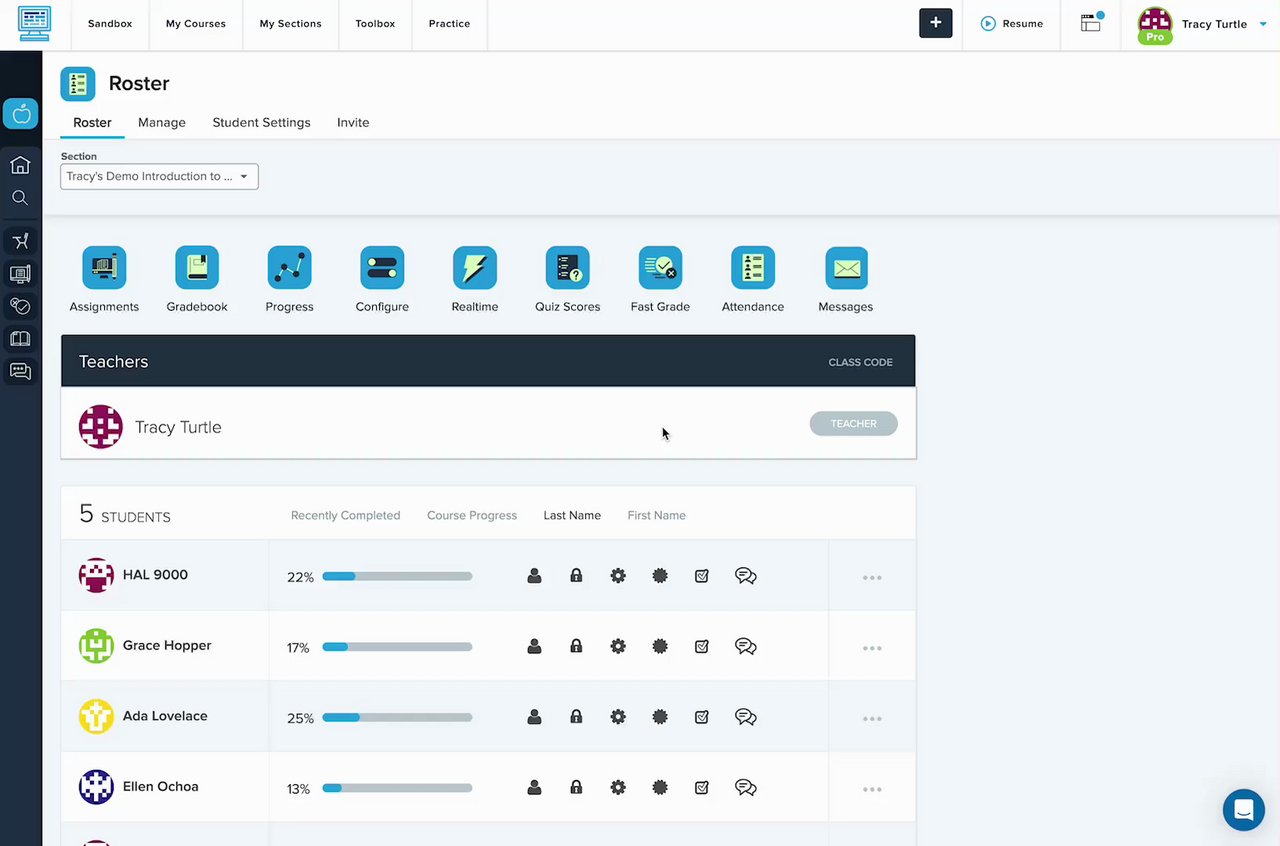Open the Tracy Turtle account menu arrow
The height and width of the screenshot is (846, 1280).
(x=1264, y=24)
